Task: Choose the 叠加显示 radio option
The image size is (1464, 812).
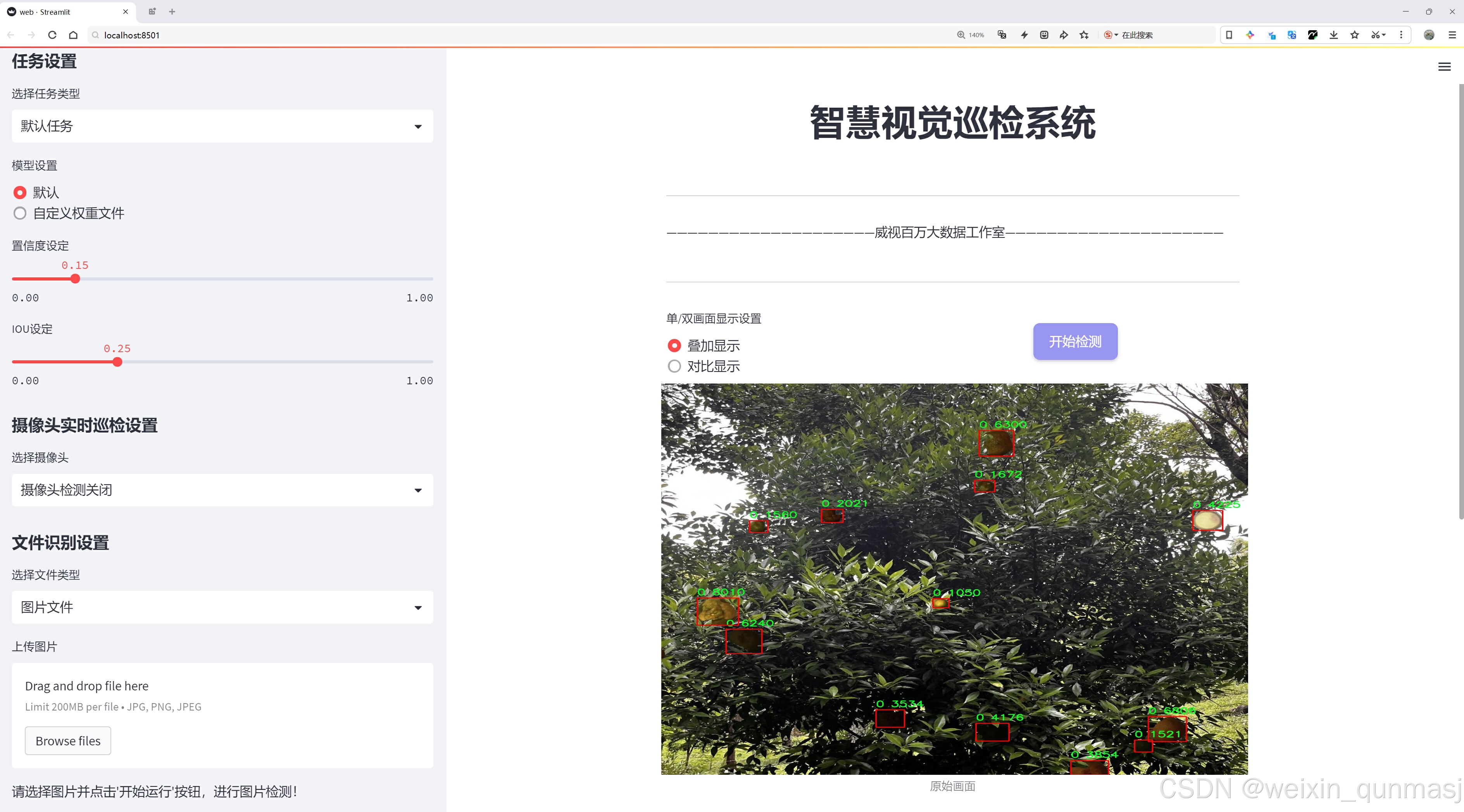Action: point(674,346)
